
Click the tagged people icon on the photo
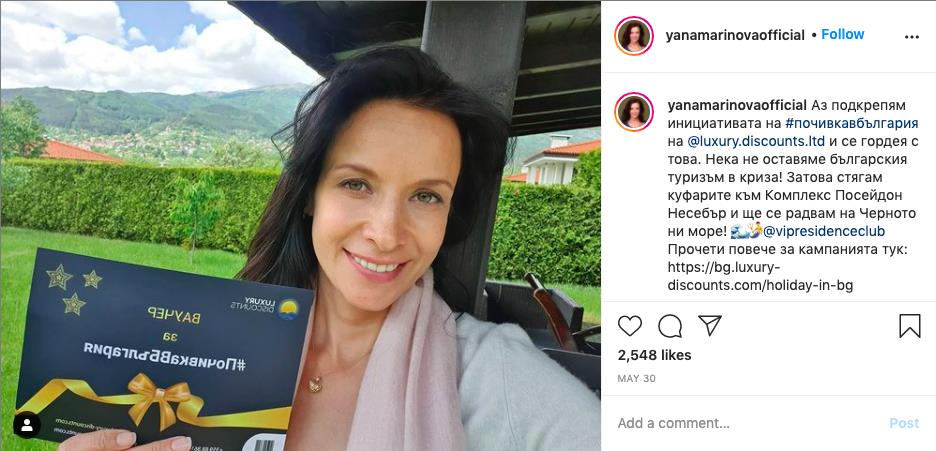click(x=27, y=425)
